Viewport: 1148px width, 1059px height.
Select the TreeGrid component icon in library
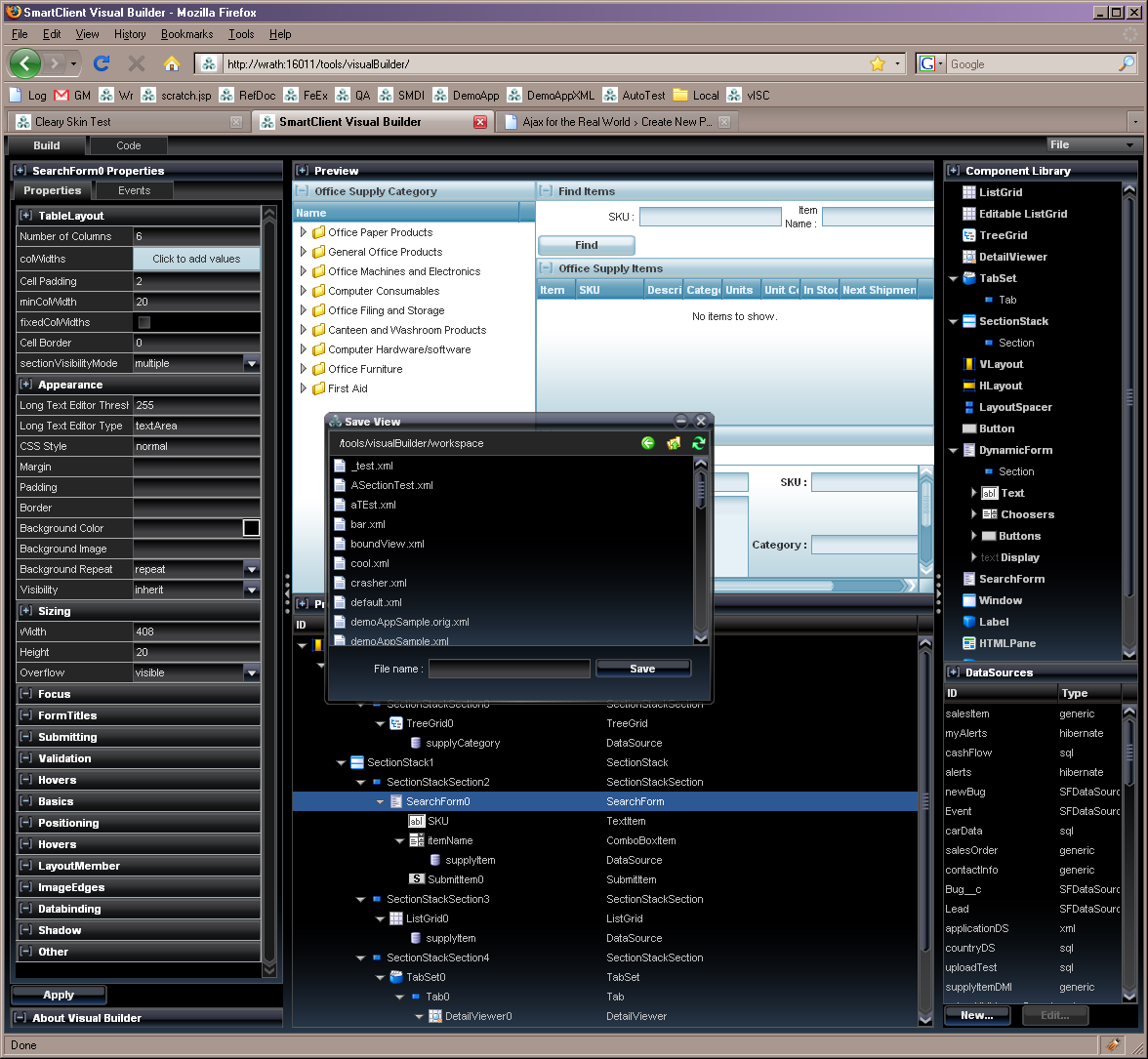(968, 235)
